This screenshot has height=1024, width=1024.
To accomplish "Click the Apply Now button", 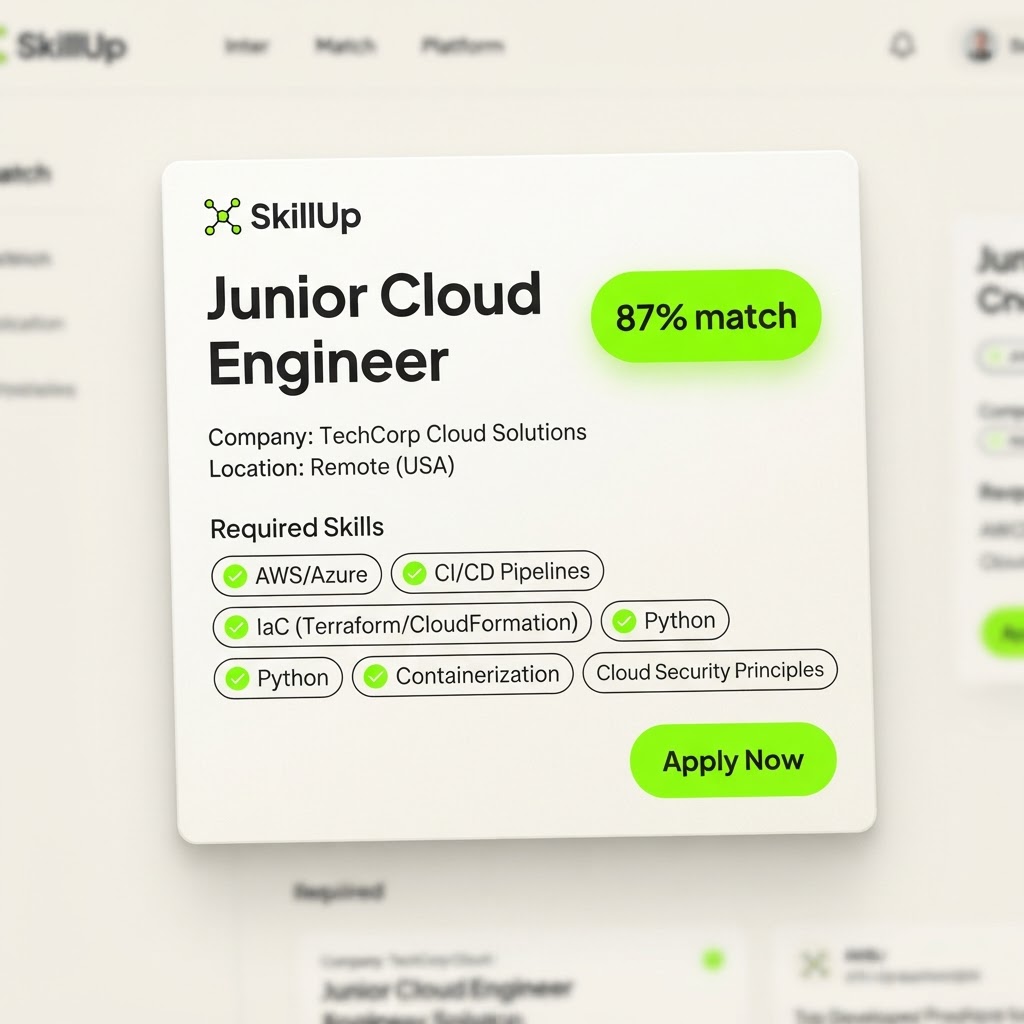I will pos(733,760).
